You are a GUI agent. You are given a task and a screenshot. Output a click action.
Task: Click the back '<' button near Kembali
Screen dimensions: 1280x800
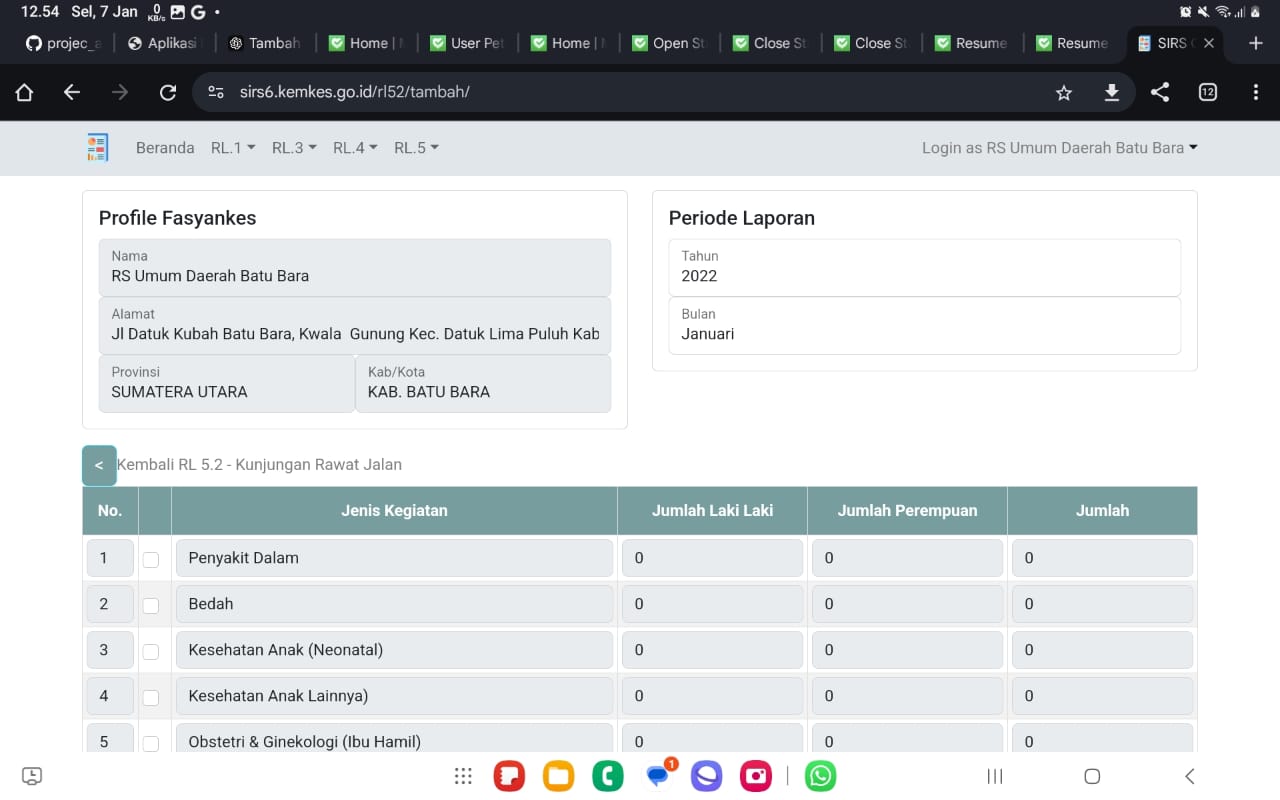click(99, 465)
